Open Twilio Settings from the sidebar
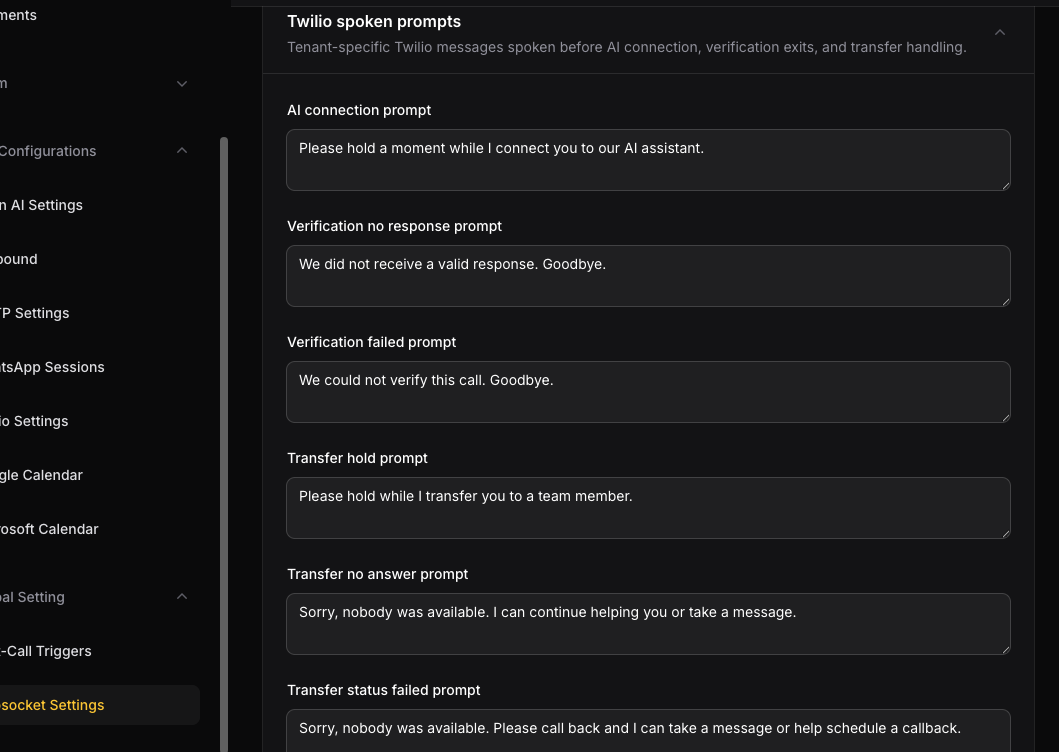This screenshot has width=1059, height=752. [x=34, y=422]
